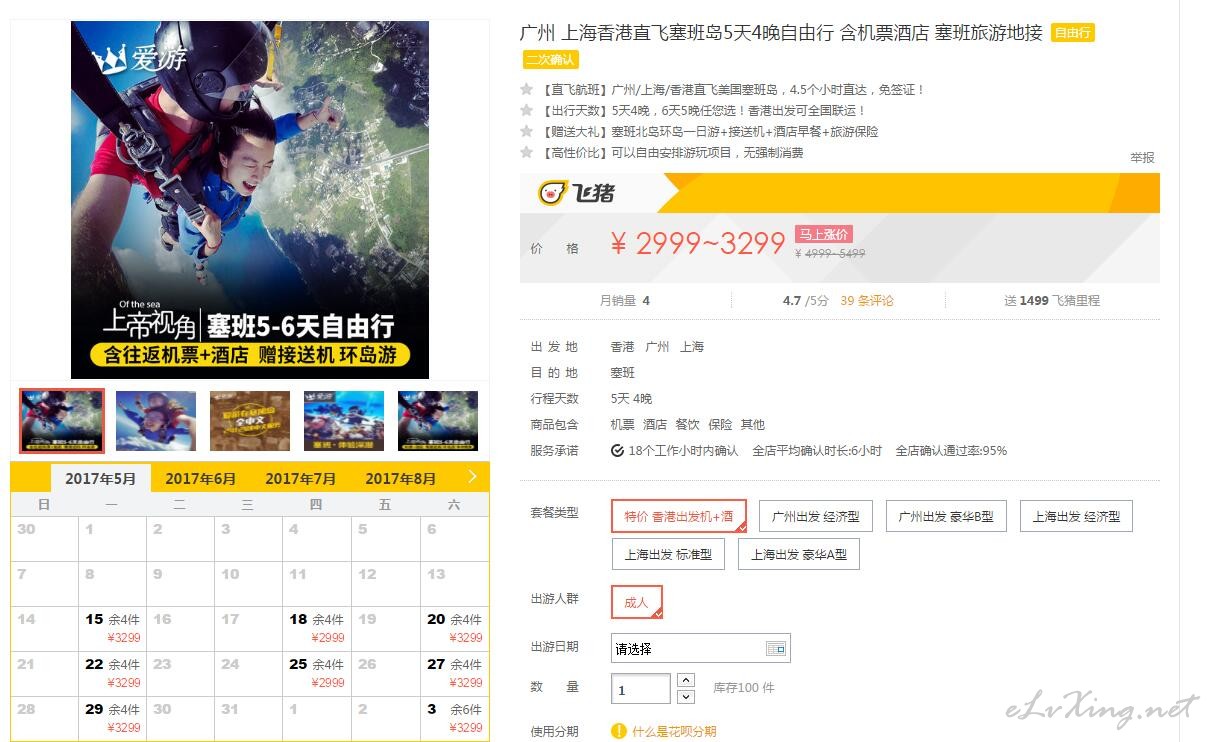Select the 广州出发 经济型 package option
Image resolution: width=1210 pixels, height=742 pixels.
pos(816,517)
